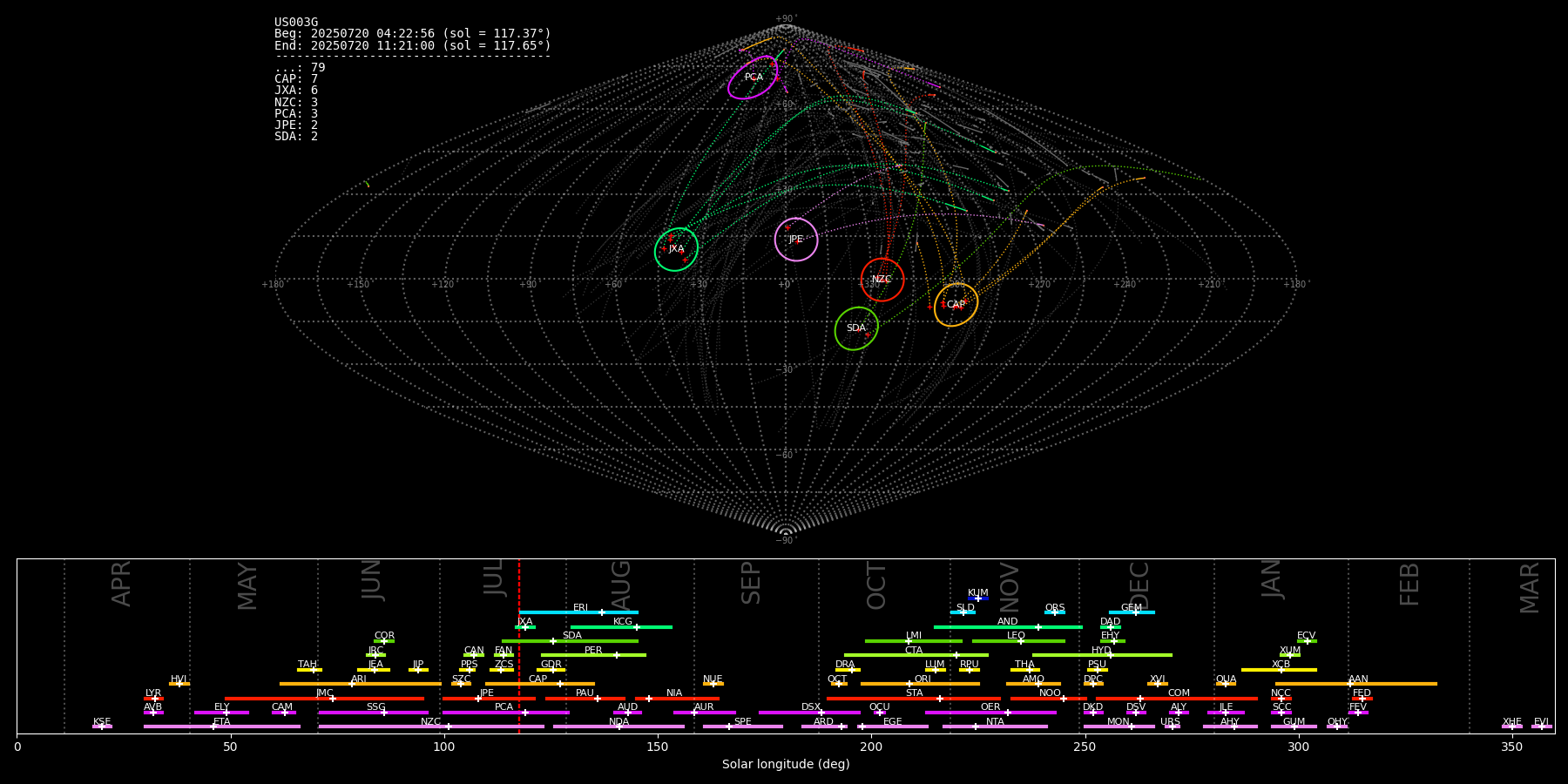This screenshot has width=1568, height=784.
Task: Click the red NIA shower bar in timeline
Action: coord(677,698)
